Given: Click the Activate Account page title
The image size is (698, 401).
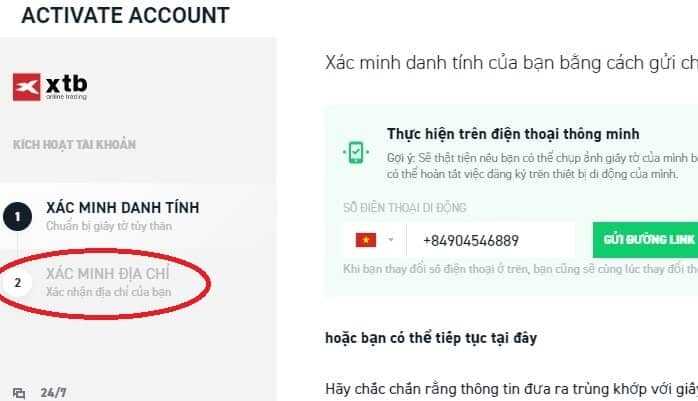Looking at the screenshot, I should (125, 15).
